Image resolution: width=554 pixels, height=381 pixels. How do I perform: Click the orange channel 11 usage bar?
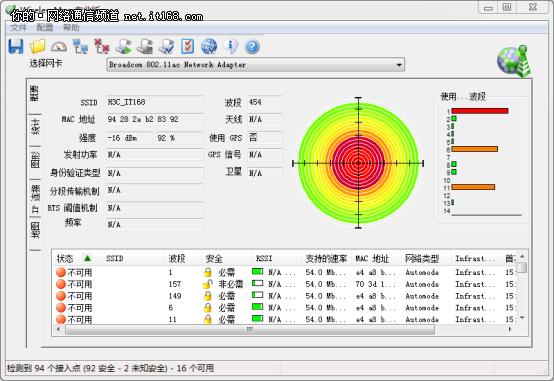(x=473, y=187)
